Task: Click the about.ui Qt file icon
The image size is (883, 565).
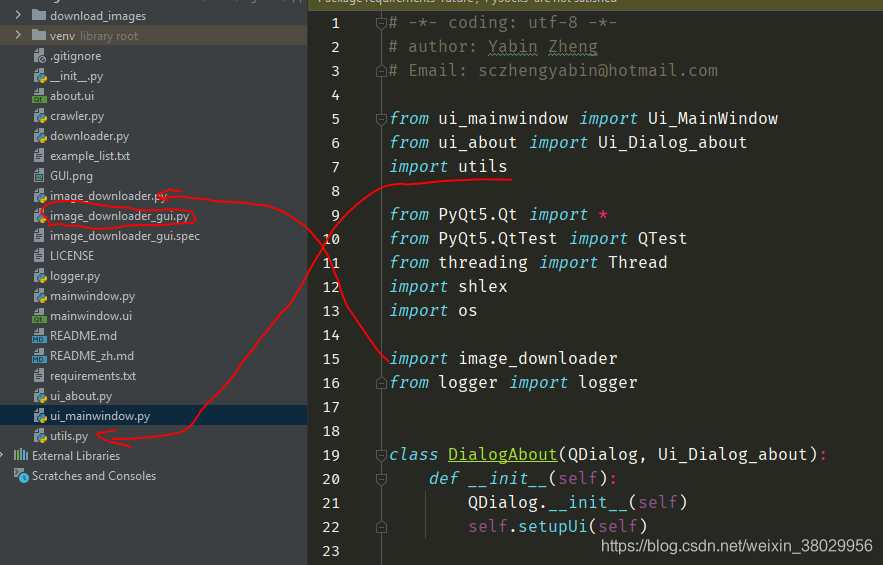Action: [39, 96]
